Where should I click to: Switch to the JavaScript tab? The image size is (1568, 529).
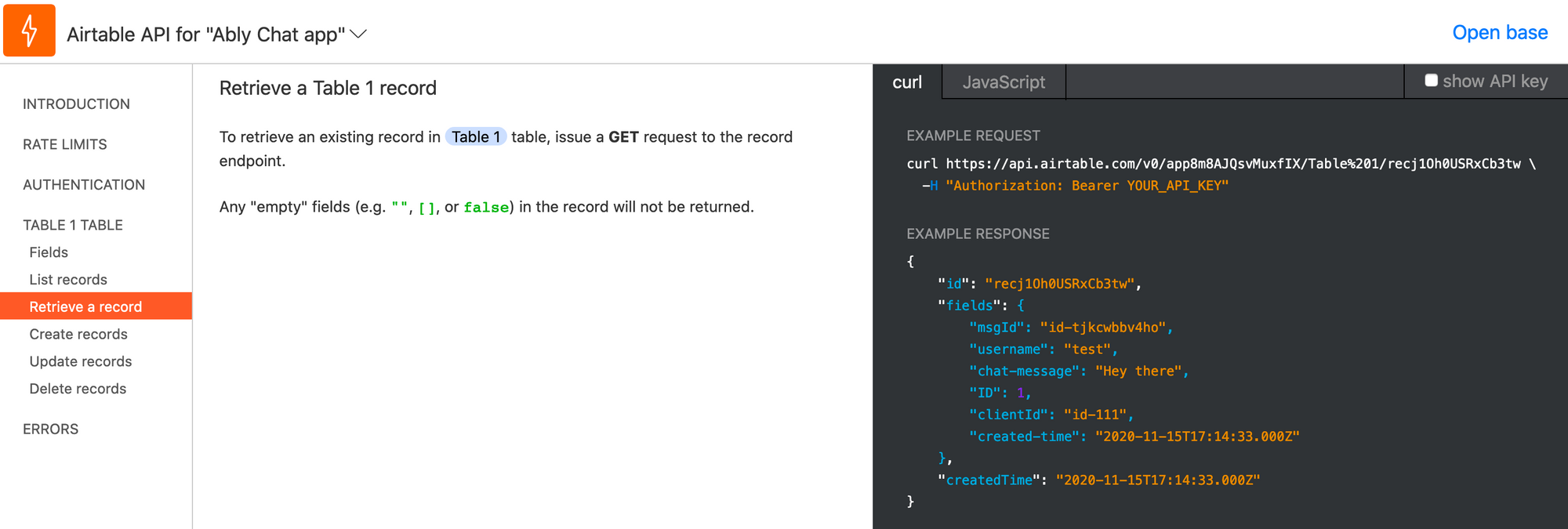coord(1004,82)
